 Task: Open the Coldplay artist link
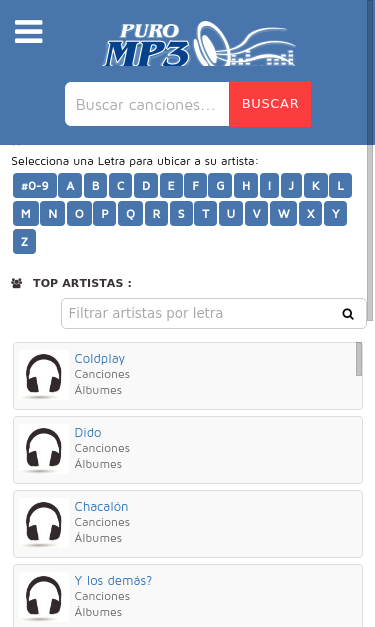pyautogui.click(x=100, y=359)
